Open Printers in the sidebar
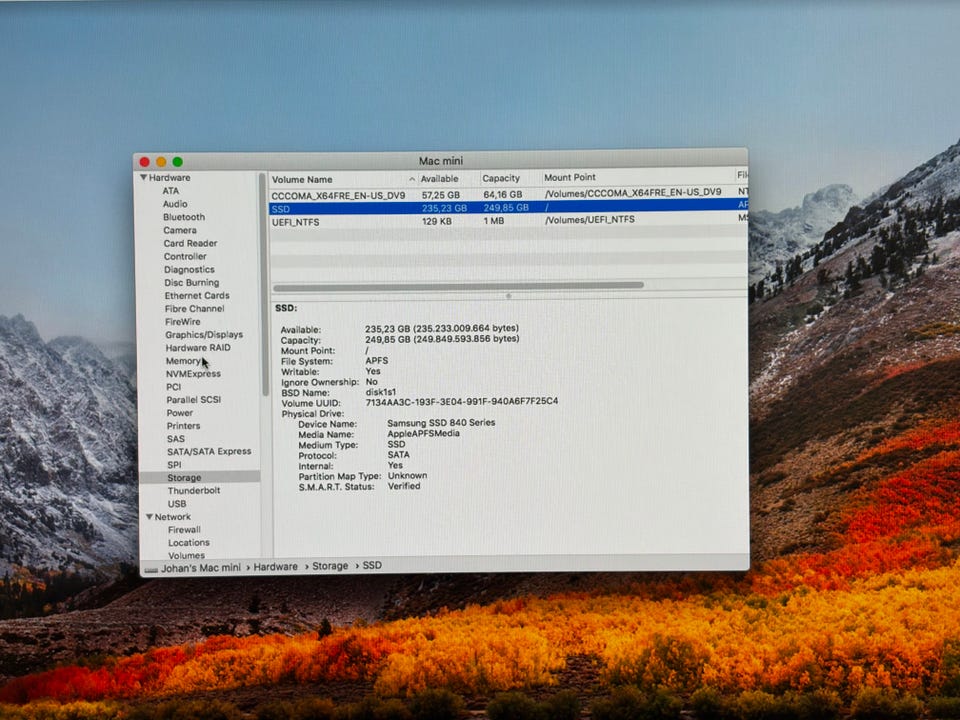Viewport: 960px width, 720px height. [184, 426]
